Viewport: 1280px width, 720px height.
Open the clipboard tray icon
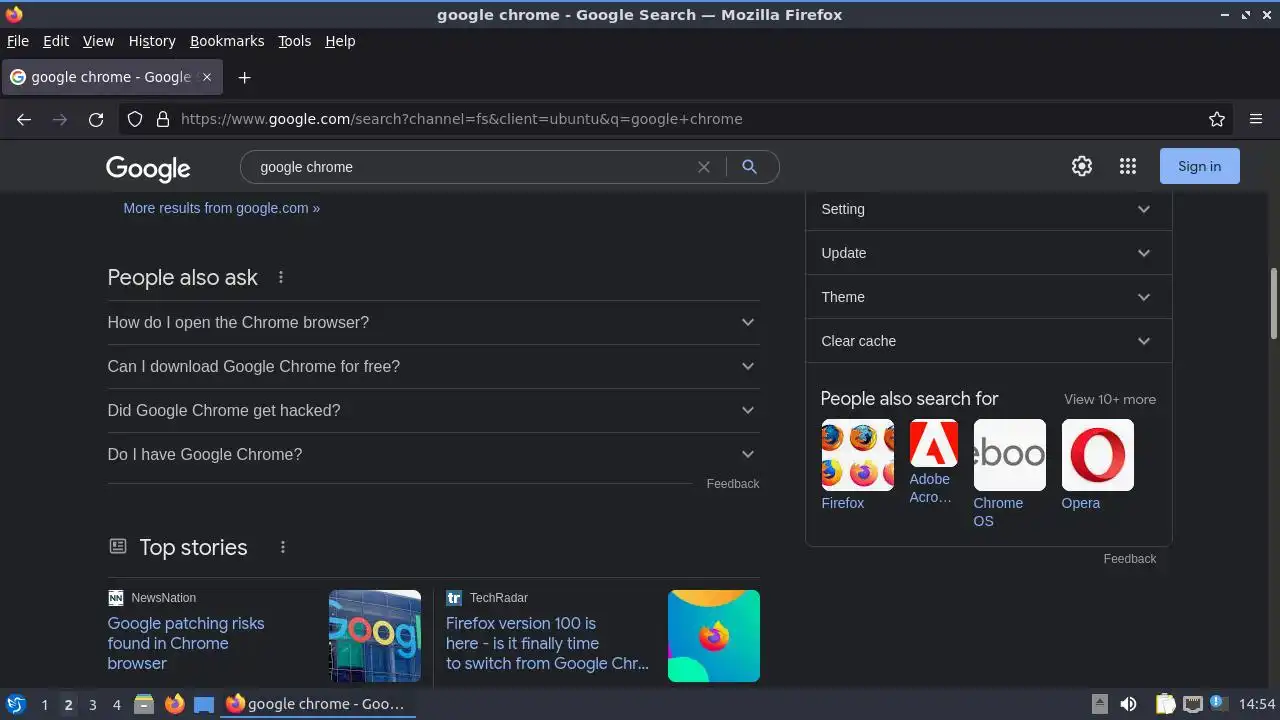pyautogui.click(x=1166, y=704)
